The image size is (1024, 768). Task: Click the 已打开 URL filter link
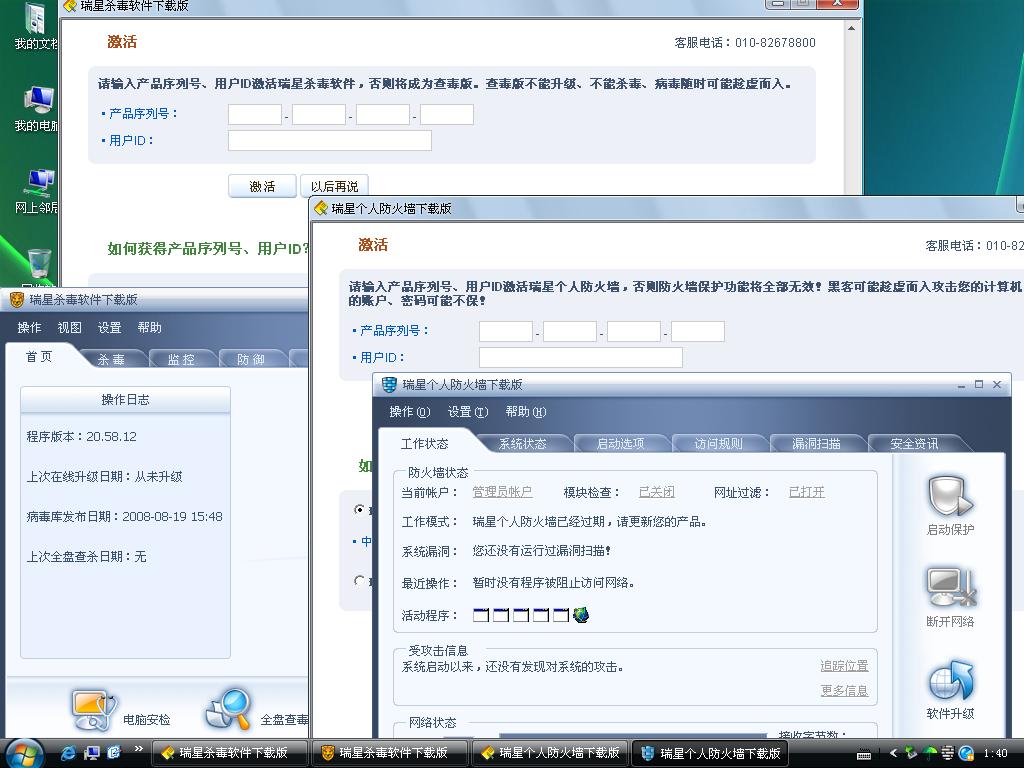point(807,492)
